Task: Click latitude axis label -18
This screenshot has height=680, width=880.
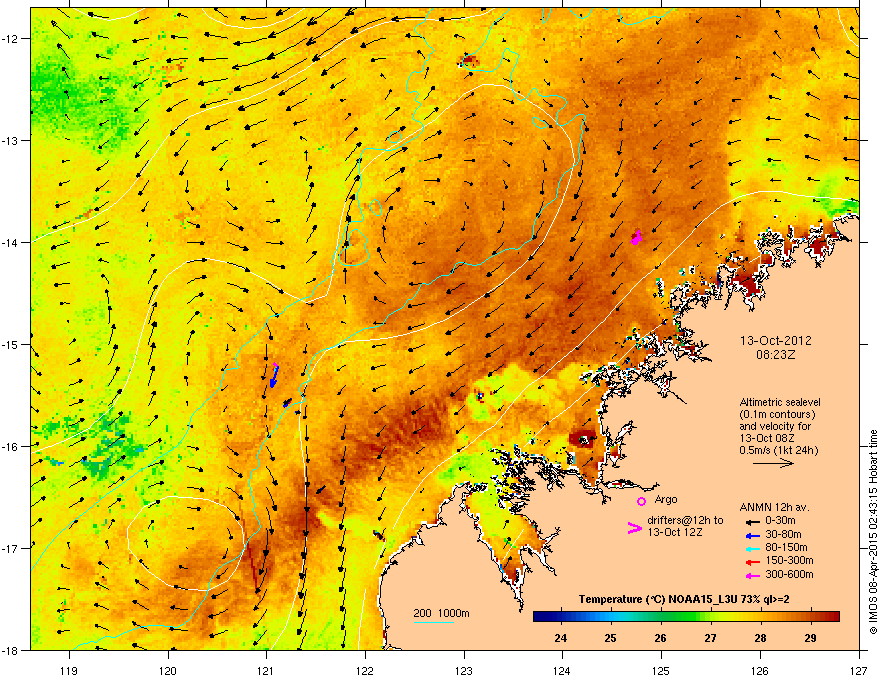Action: (x=11, y=650)
